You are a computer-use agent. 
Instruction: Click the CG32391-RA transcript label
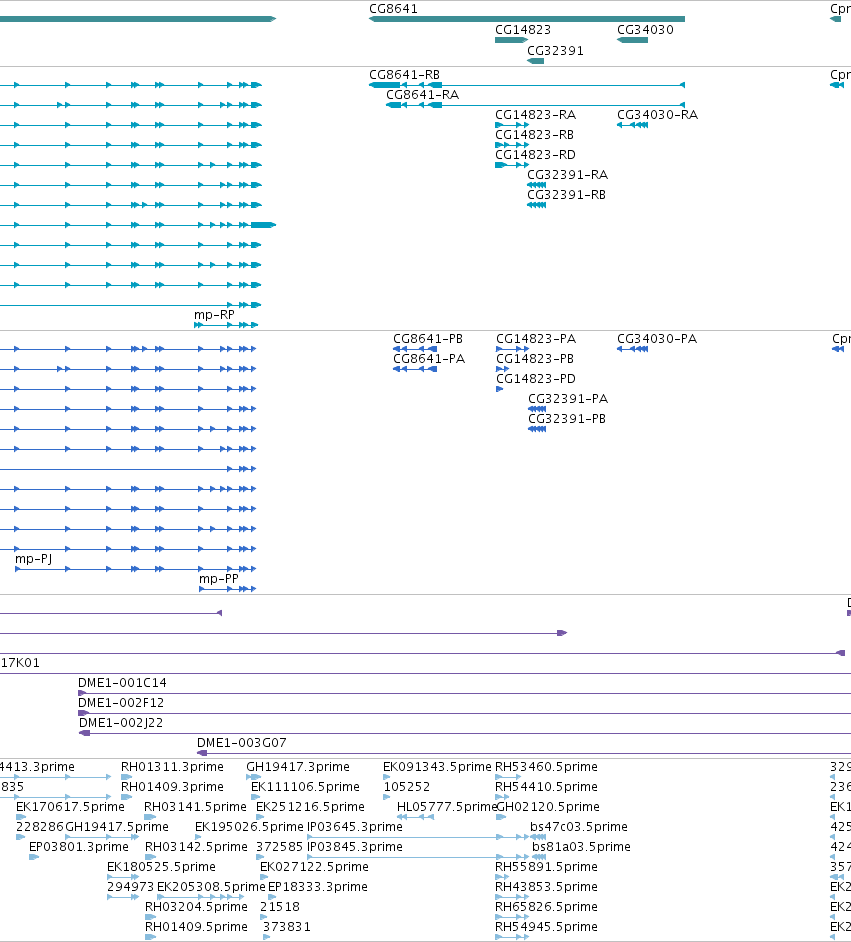[x=568, y=174]
